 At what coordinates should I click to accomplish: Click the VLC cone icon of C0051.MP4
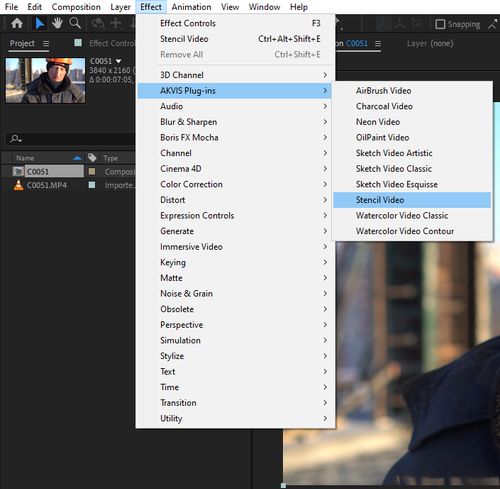19,185
